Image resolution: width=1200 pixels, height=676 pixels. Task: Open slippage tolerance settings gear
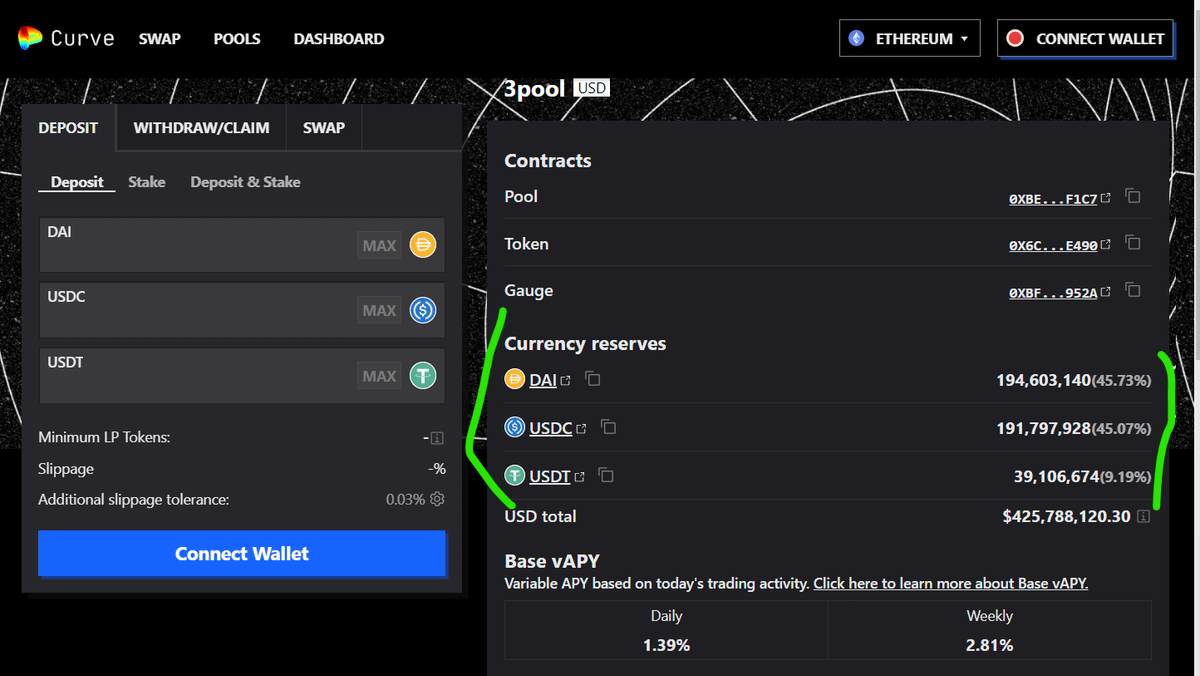(x=437, y=499)
